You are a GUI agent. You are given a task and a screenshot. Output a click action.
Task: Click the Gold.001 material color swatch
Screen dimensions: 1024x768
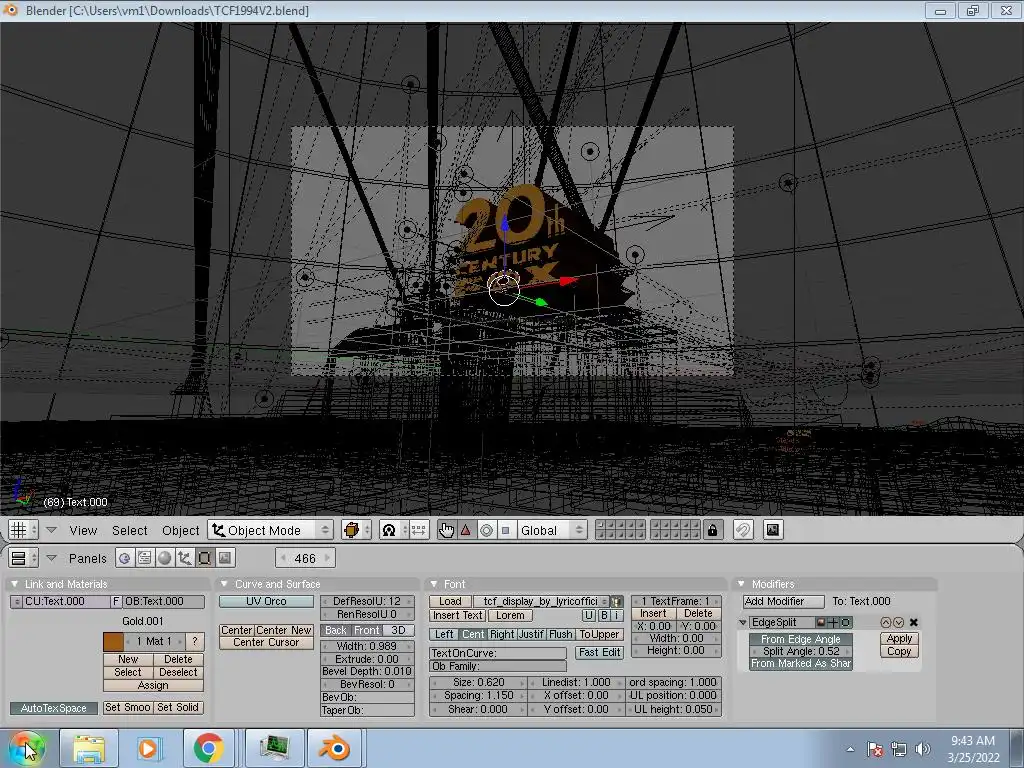point(113,641)
